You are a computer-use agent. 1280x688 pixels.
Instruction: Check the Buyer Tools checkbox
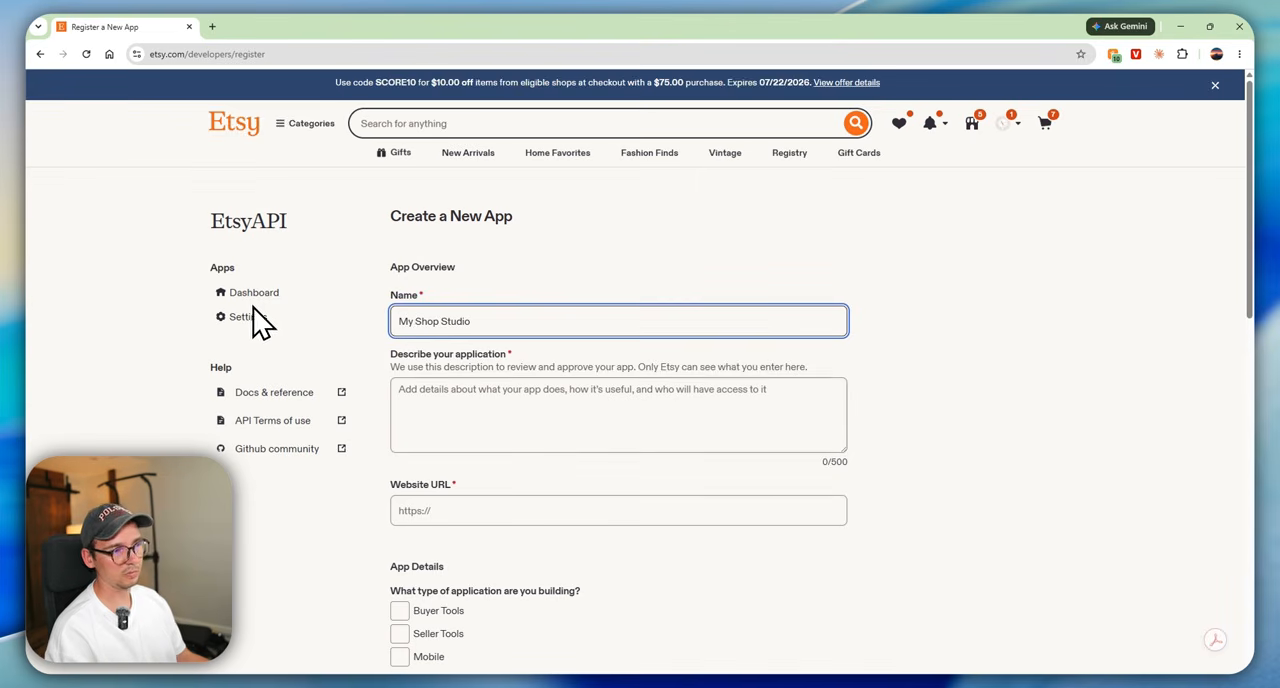tap(400, 610)
